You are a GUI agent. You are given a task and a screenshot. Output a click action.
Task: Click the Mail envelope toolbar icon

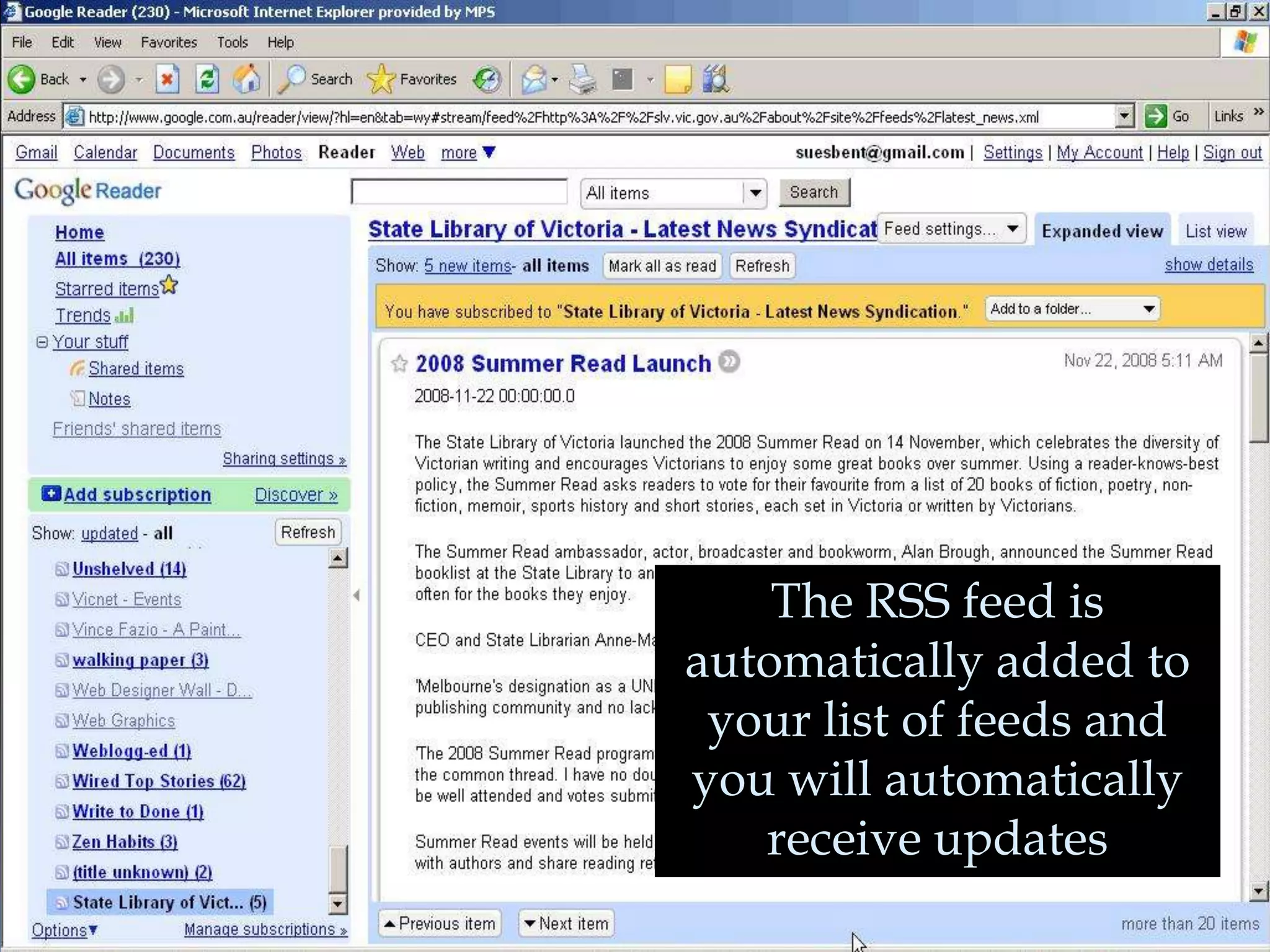click(534, 79)
